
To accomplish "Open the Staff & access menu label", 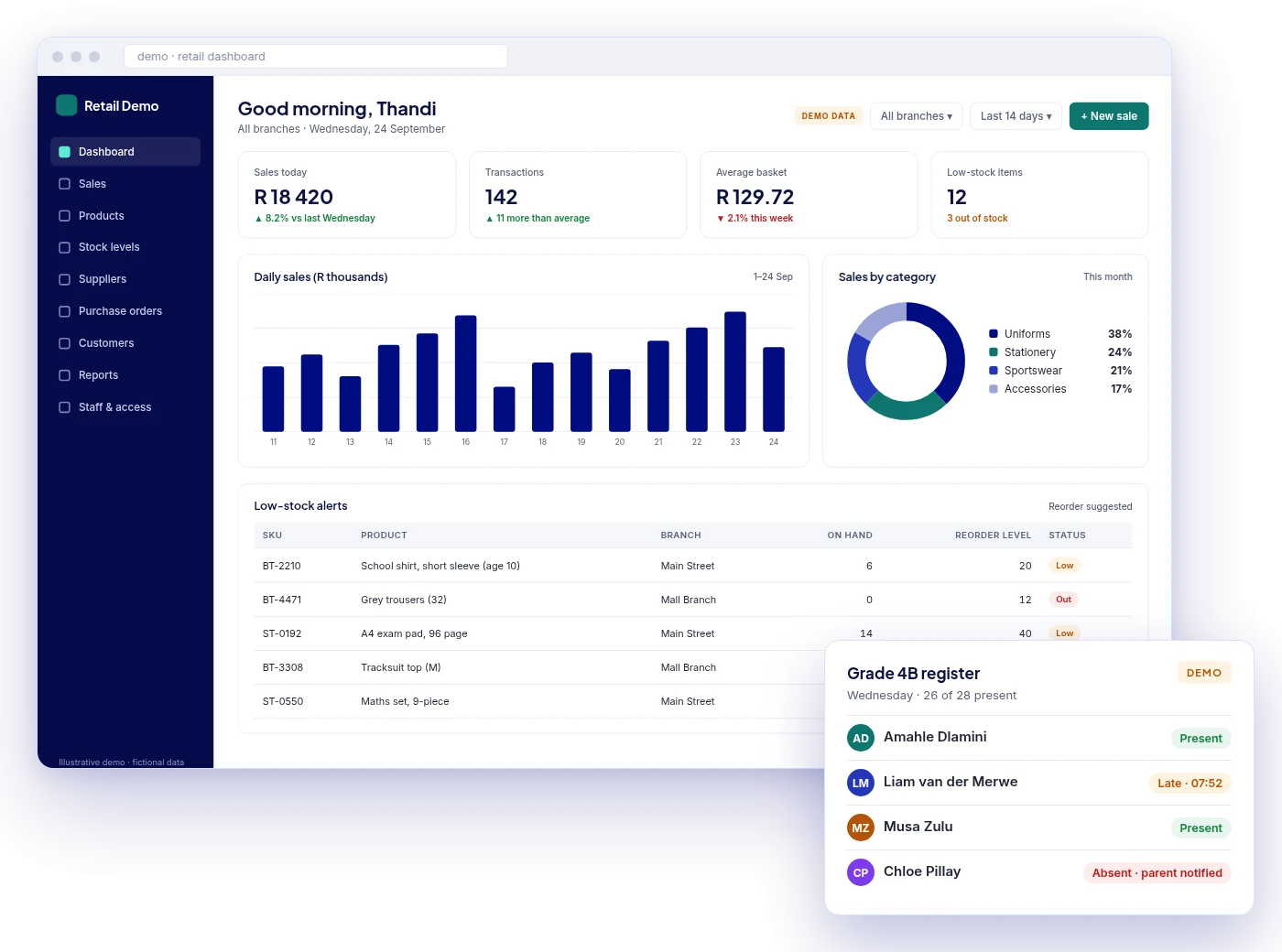I will tap(114, 407).
